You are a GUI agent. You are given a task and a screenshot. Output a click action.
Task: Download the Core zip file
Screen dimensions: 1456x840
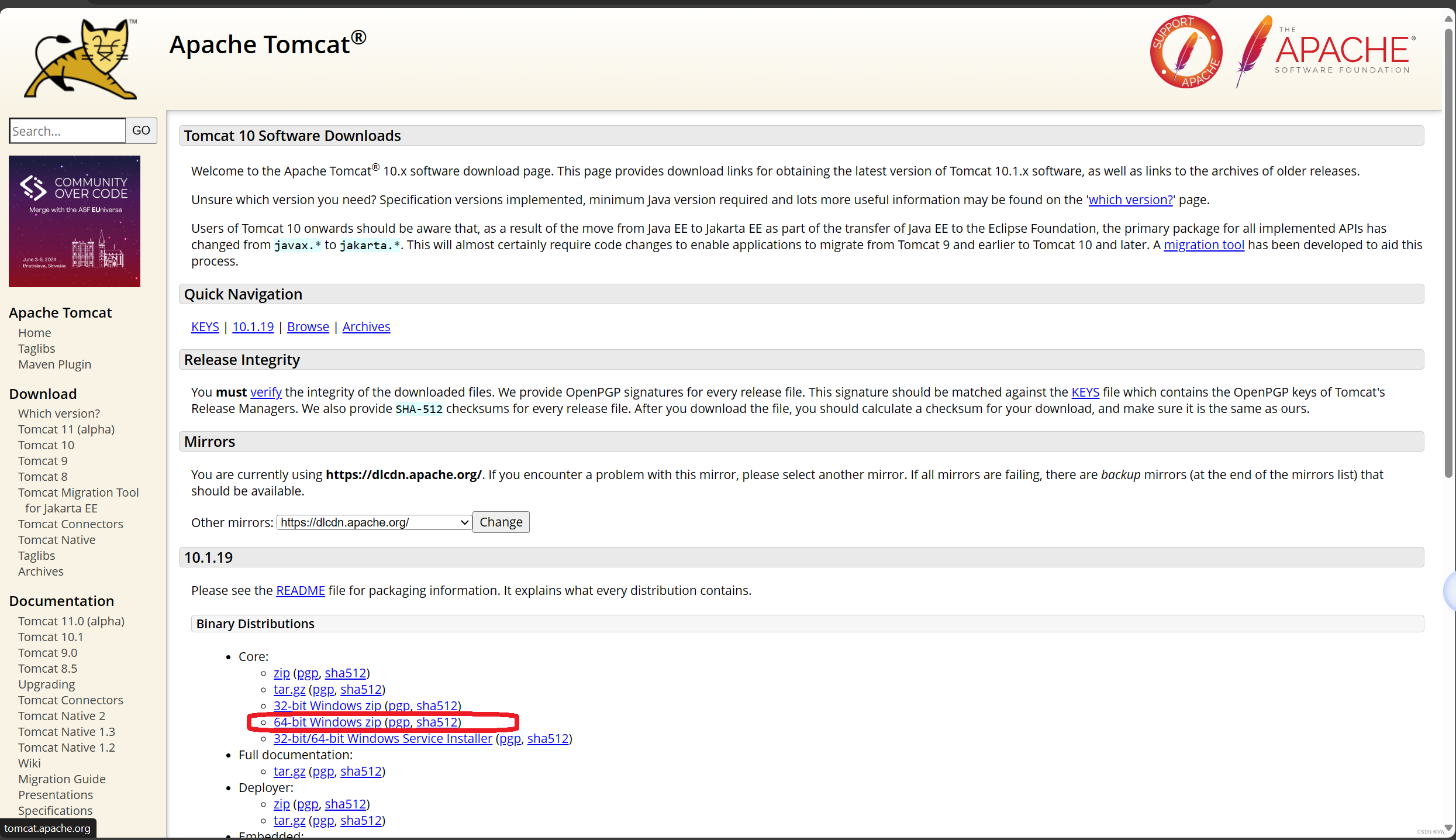pos(282,673)
